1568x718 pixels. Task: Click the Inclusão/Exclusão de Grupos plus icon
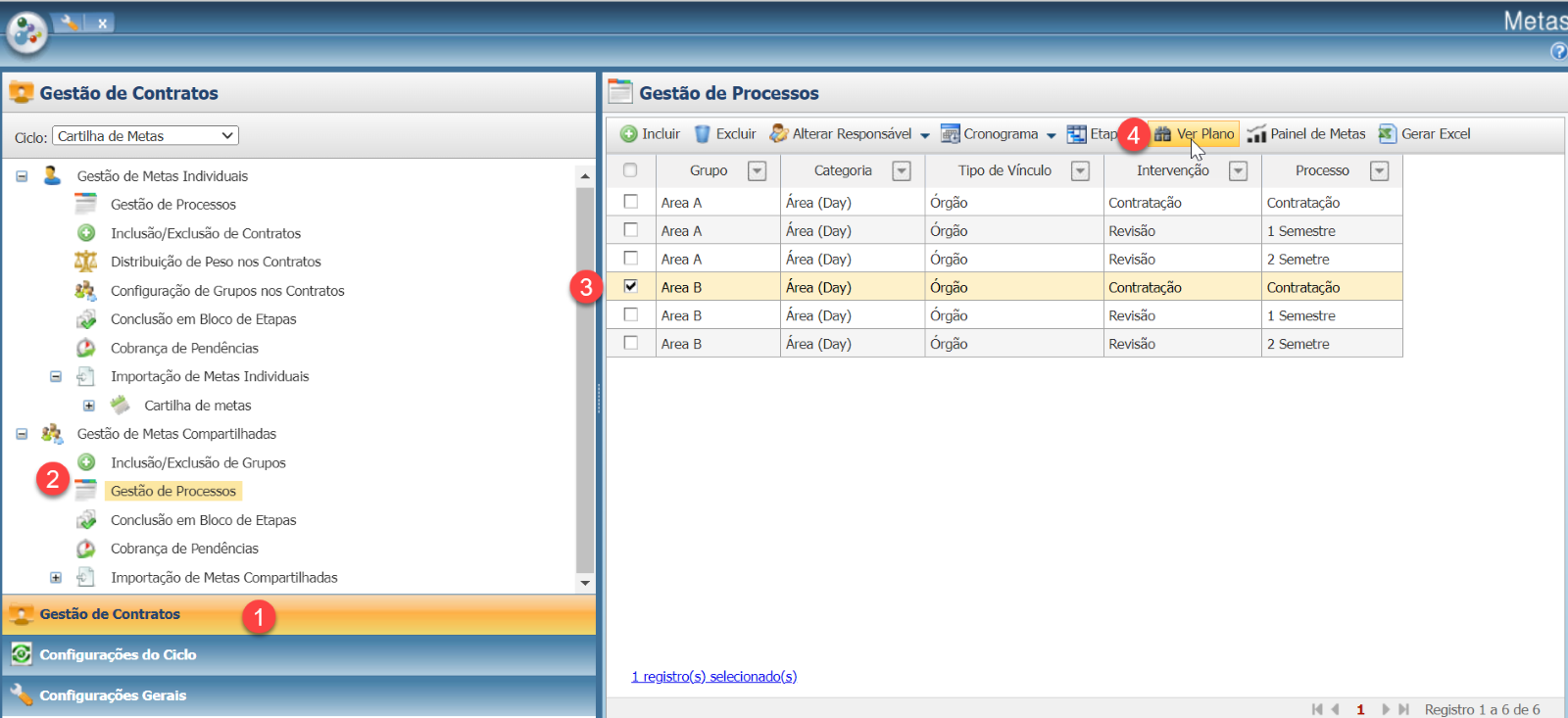click(86, 462)
